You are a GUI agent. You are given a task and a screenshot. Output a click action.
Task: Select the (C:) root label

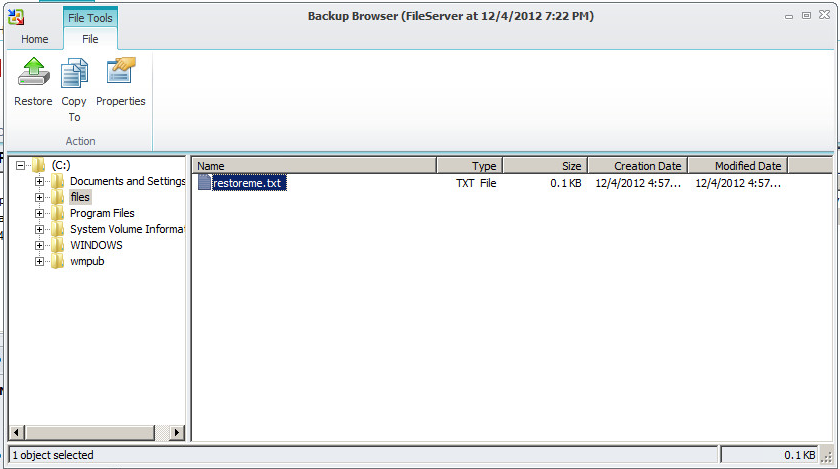pos(61,165)
